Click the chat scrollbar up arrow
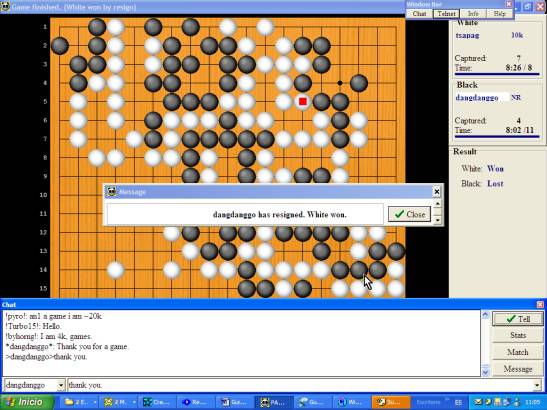 coord(485,315)
